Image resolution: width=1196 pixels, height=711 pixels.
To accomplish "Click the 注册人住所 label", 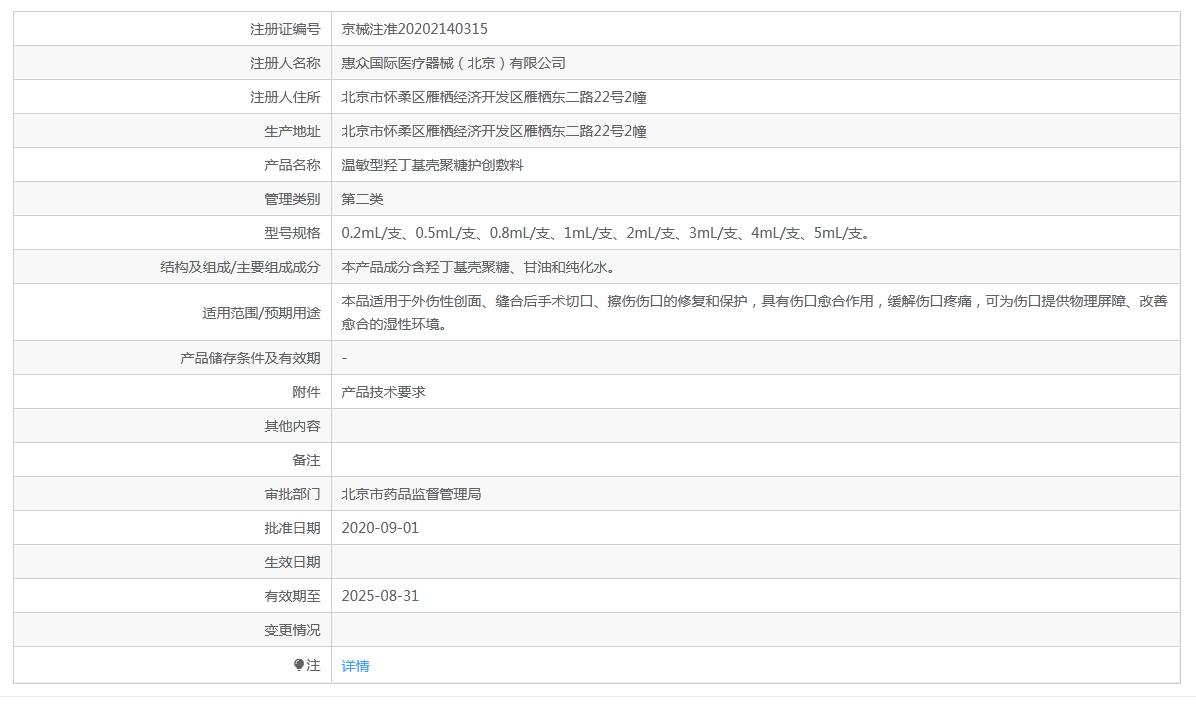I will (x=285, y=98).
